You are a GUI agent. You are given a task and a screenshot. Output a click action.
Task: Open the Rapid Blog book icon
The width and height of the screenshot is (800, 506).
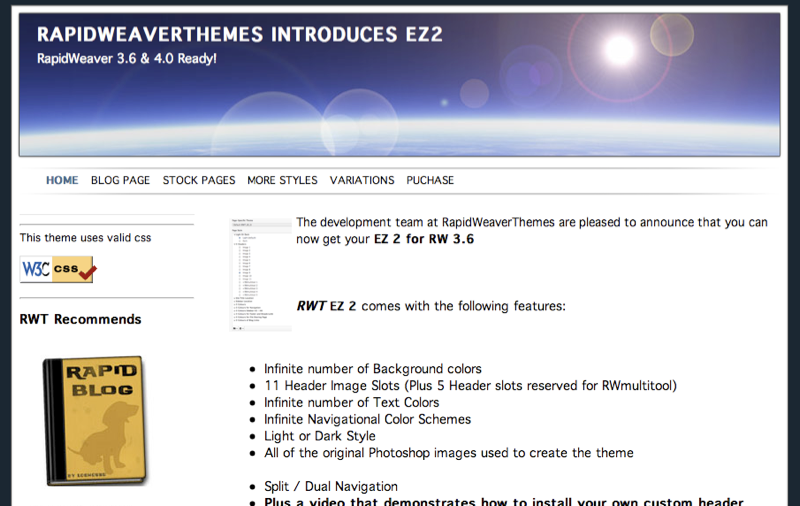pyautogui.click(x=94, y=421)
